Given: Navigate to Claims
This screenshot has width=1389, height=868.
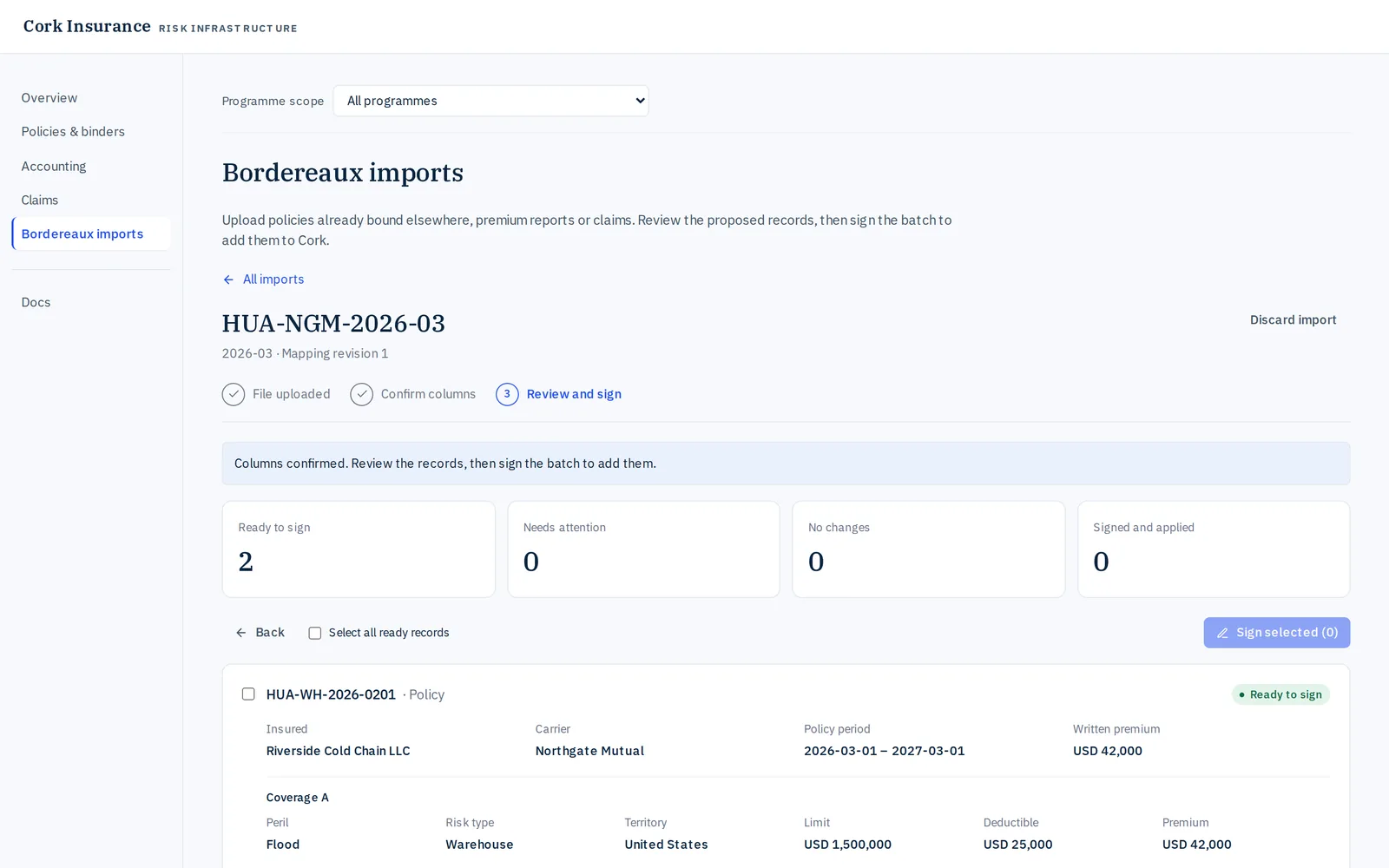Looking at the screenshot, I should tap(91, 201).
